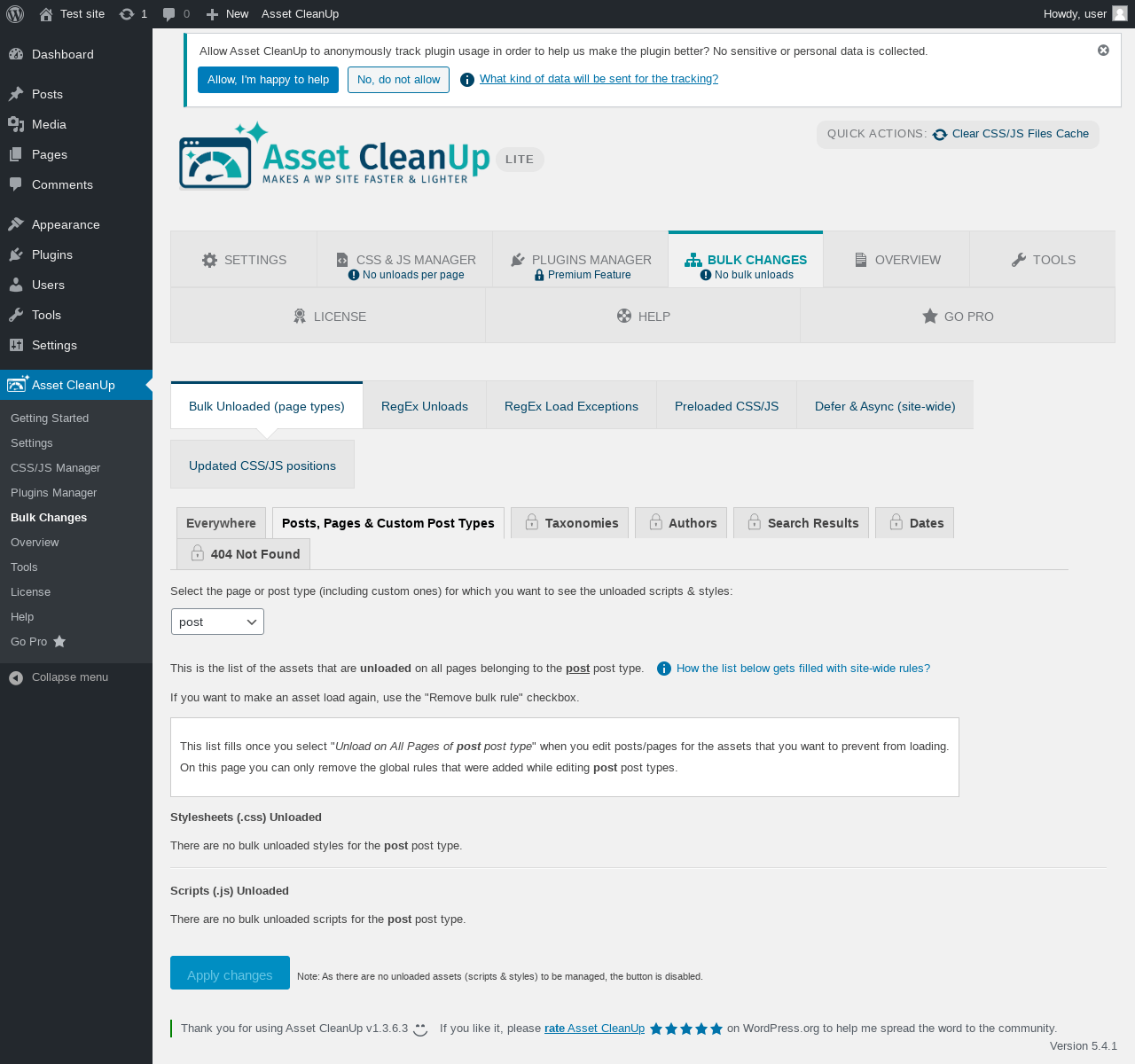Click the Help lifebuoy icon

[624, 316]
